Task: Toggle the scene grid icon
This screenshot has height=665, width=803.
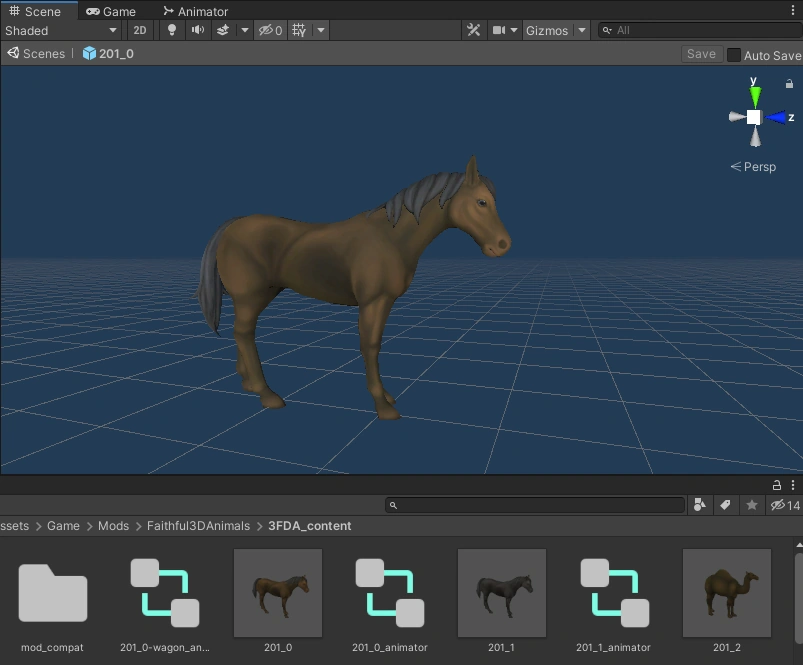Action: coord(299,30)
